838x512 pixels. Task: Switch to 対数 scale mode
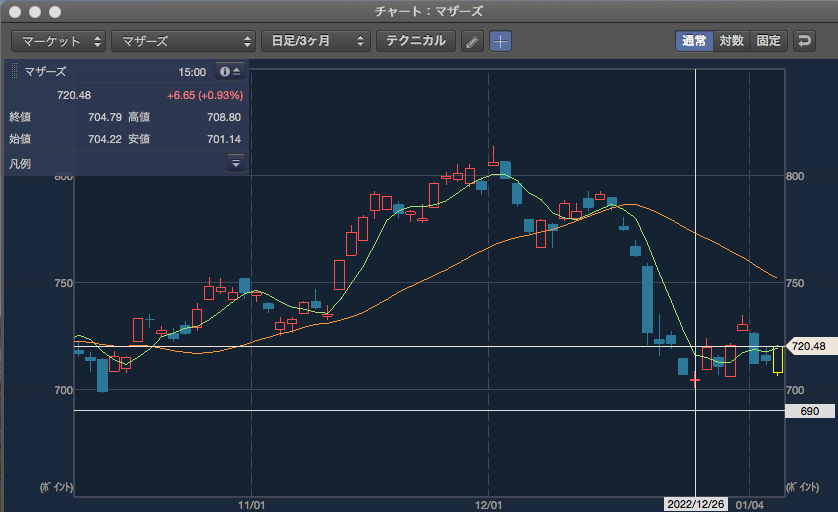(732, 41)
